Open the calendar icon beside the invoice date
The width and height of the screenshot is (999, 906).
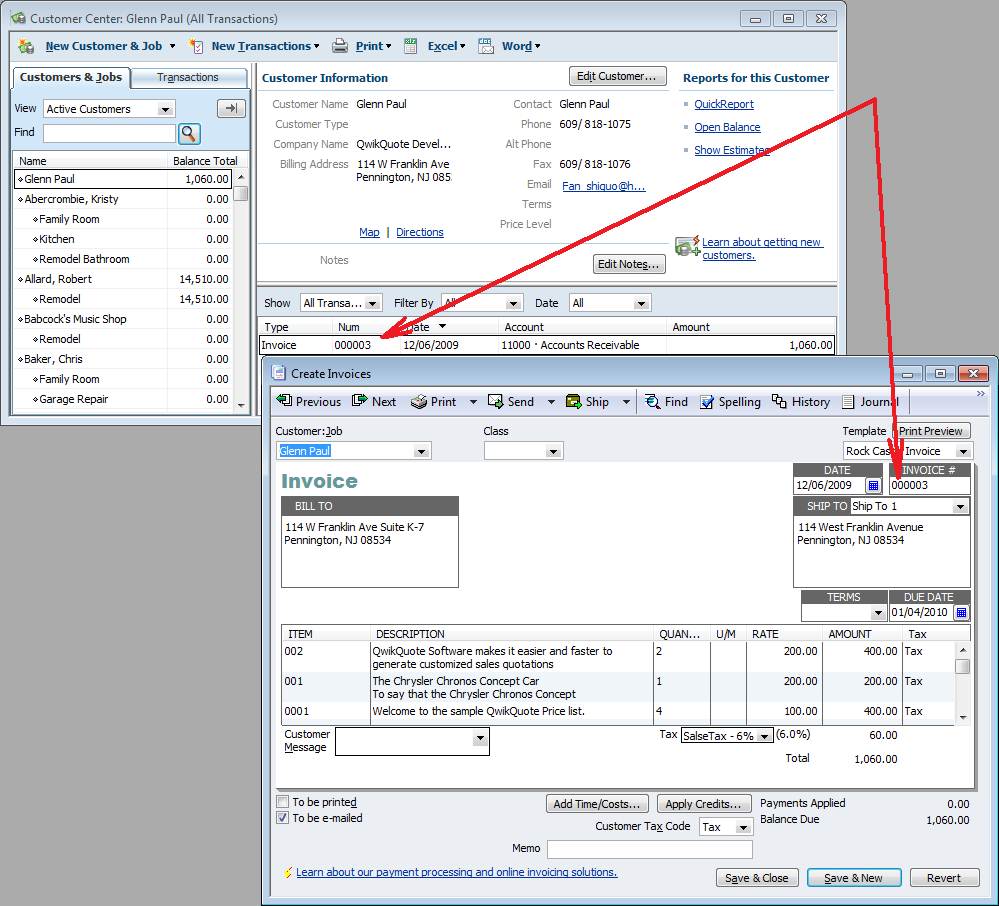coord(872,485)
